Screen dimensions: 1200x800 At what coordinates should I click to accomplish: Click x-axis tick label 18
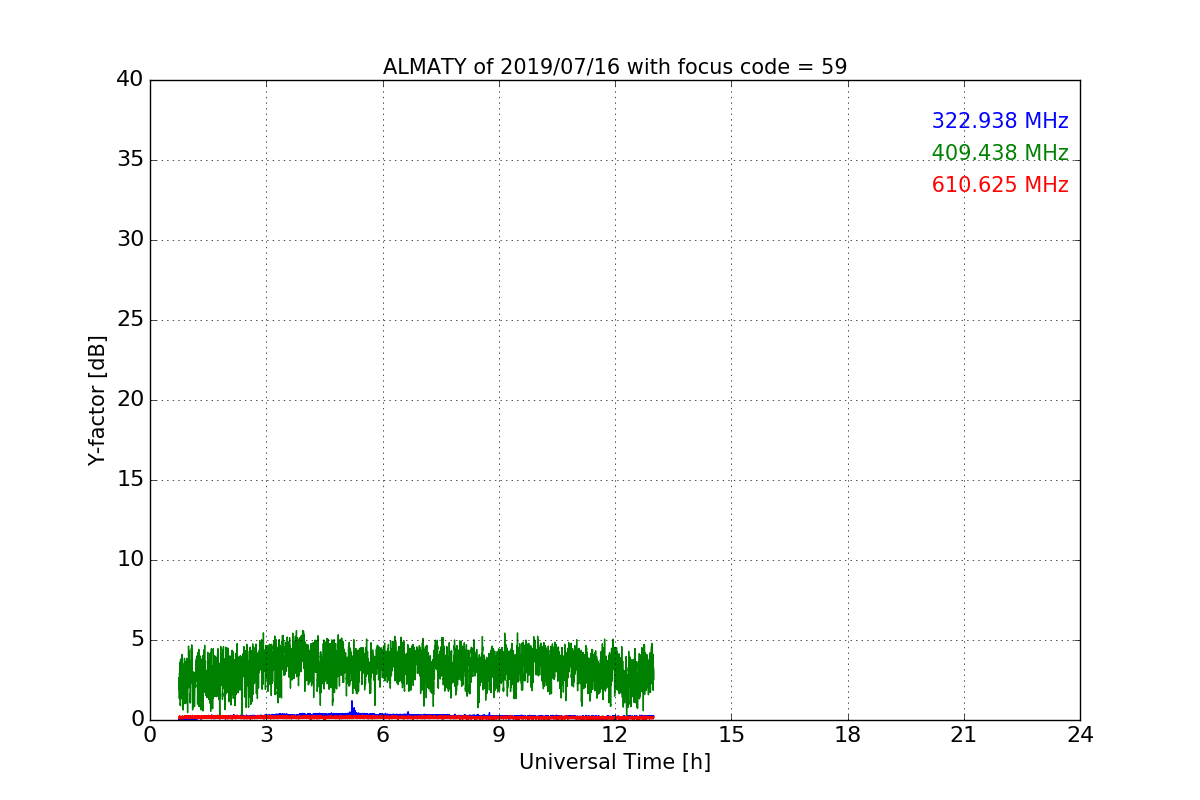click(x=848, y=735)
